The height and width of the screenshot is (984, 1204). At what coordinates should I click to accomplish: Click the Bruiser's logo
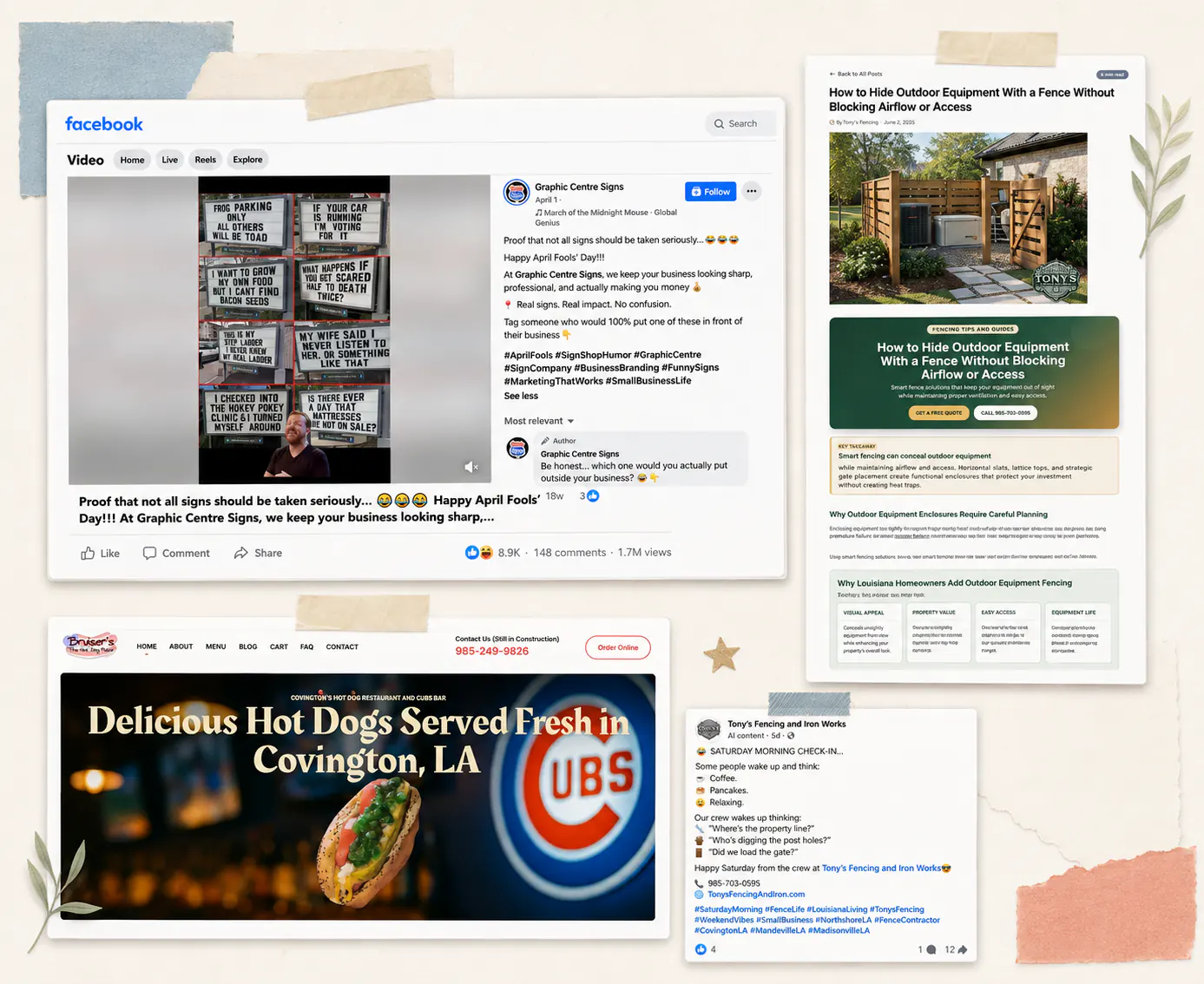point(90,645)
